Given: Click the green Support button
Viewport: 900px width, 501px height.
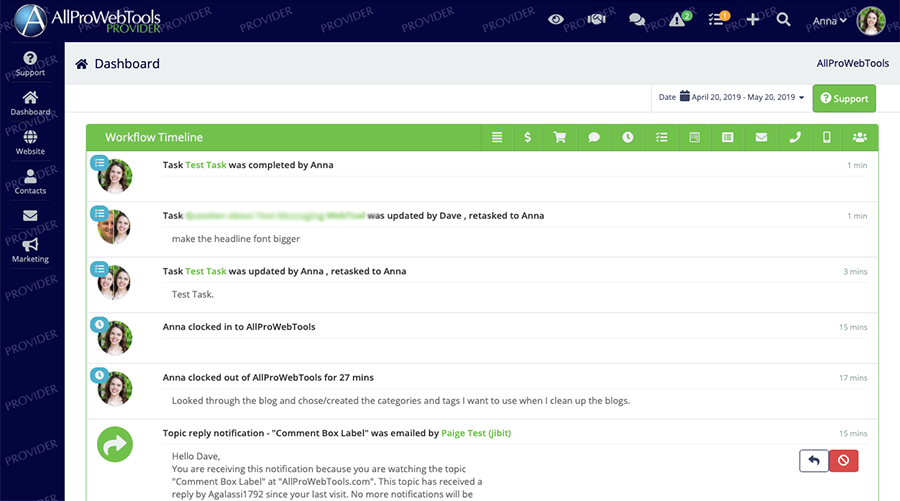Looking at the screenshot, I should click(x=844, y=98).
